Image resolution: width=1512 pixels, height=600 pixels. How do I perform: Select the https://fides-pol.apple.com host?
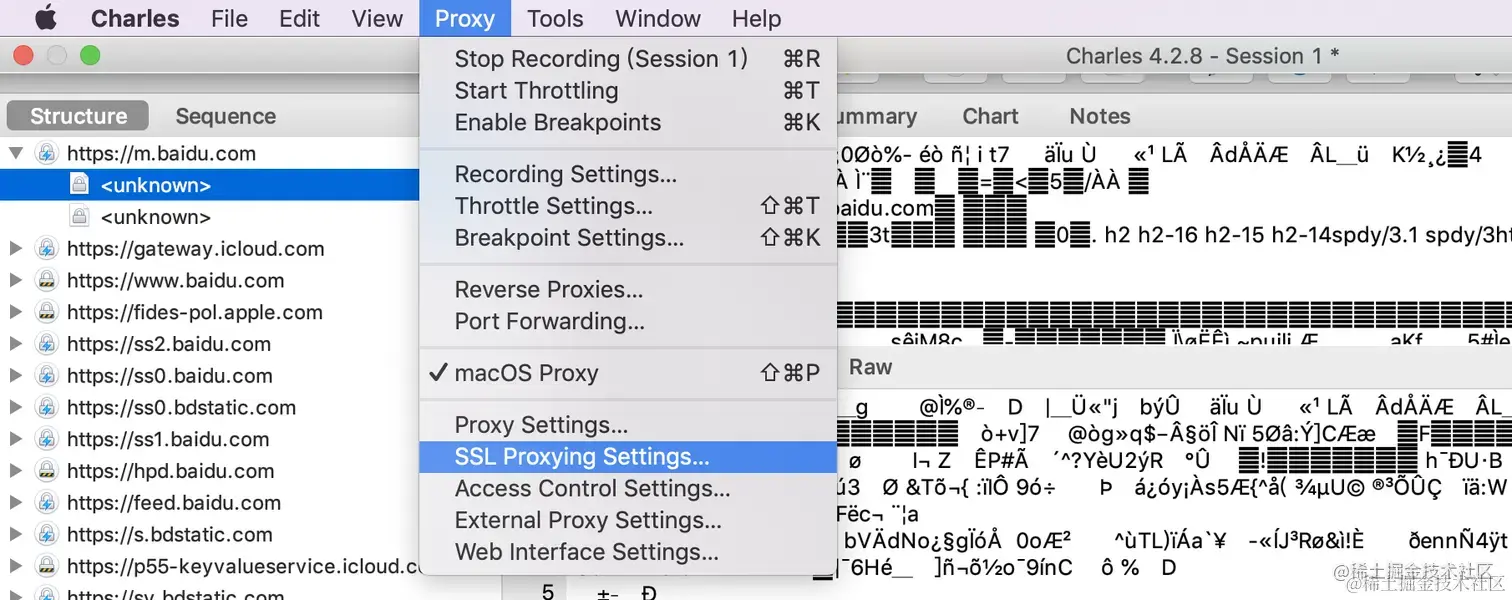[195, 313]
